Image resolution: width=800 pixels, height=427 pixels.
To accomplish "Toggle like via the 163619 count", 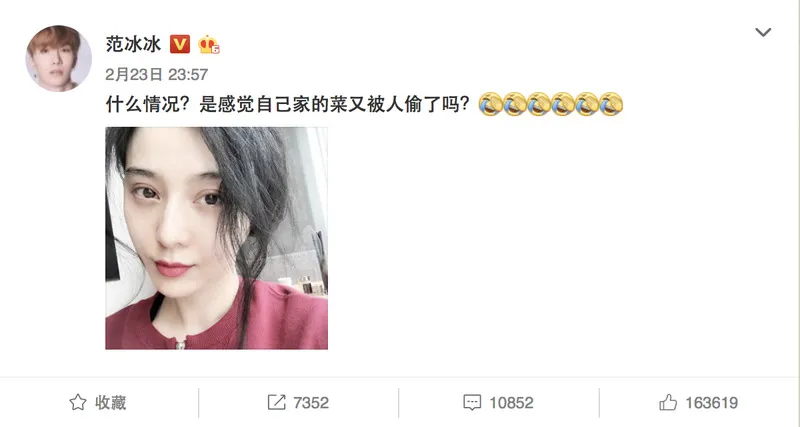I will (x=711, y=403).
